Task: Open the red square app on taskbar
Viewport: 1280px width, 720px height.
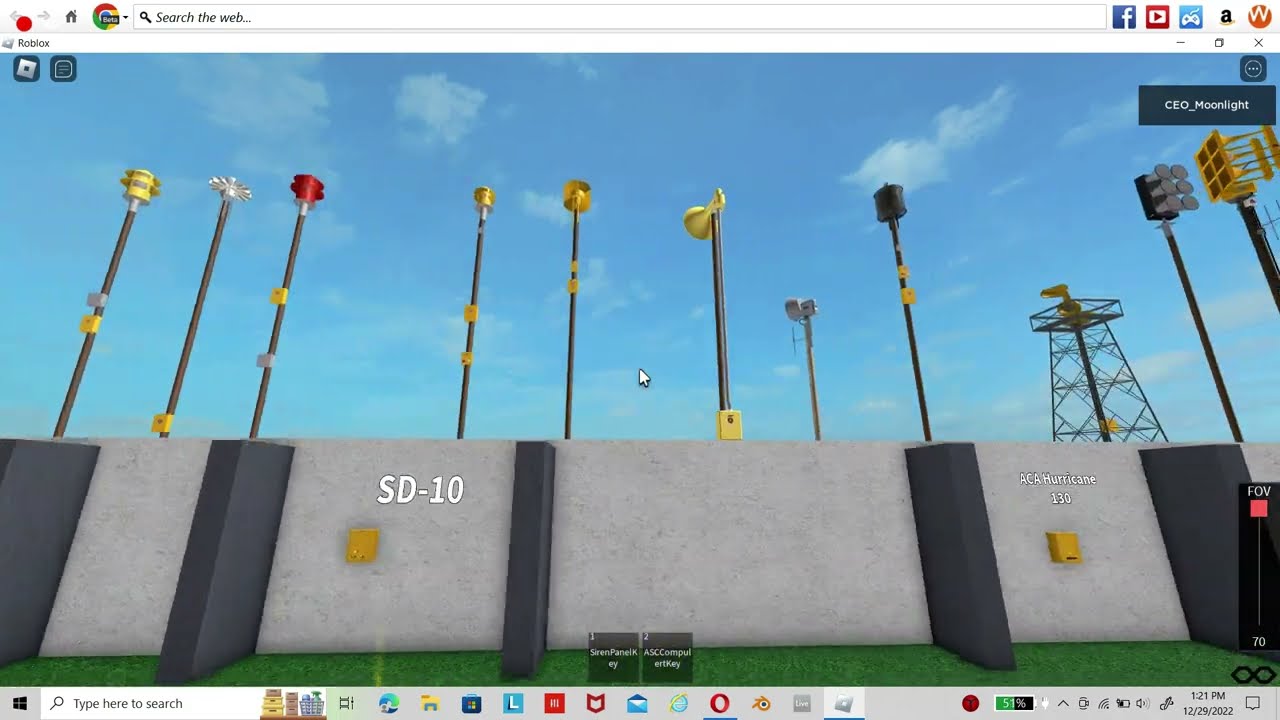Action: pos(554,703)
